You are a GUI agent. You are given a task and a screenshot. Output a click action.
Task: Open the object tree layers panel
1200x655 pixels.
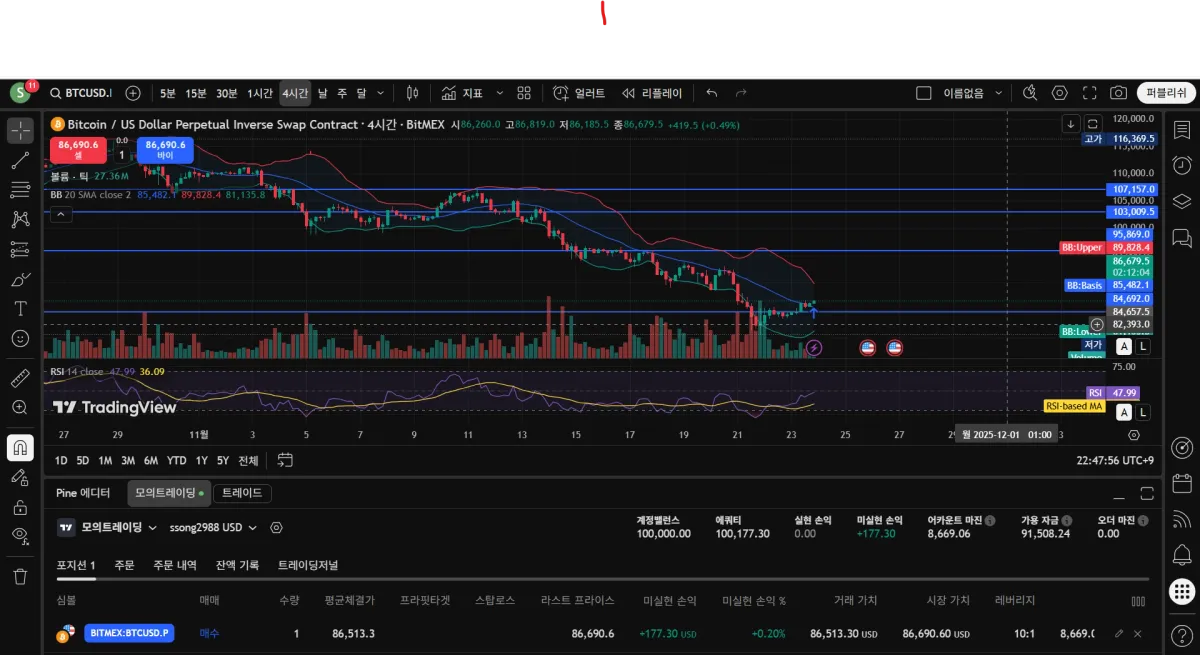click(1181, 201)
